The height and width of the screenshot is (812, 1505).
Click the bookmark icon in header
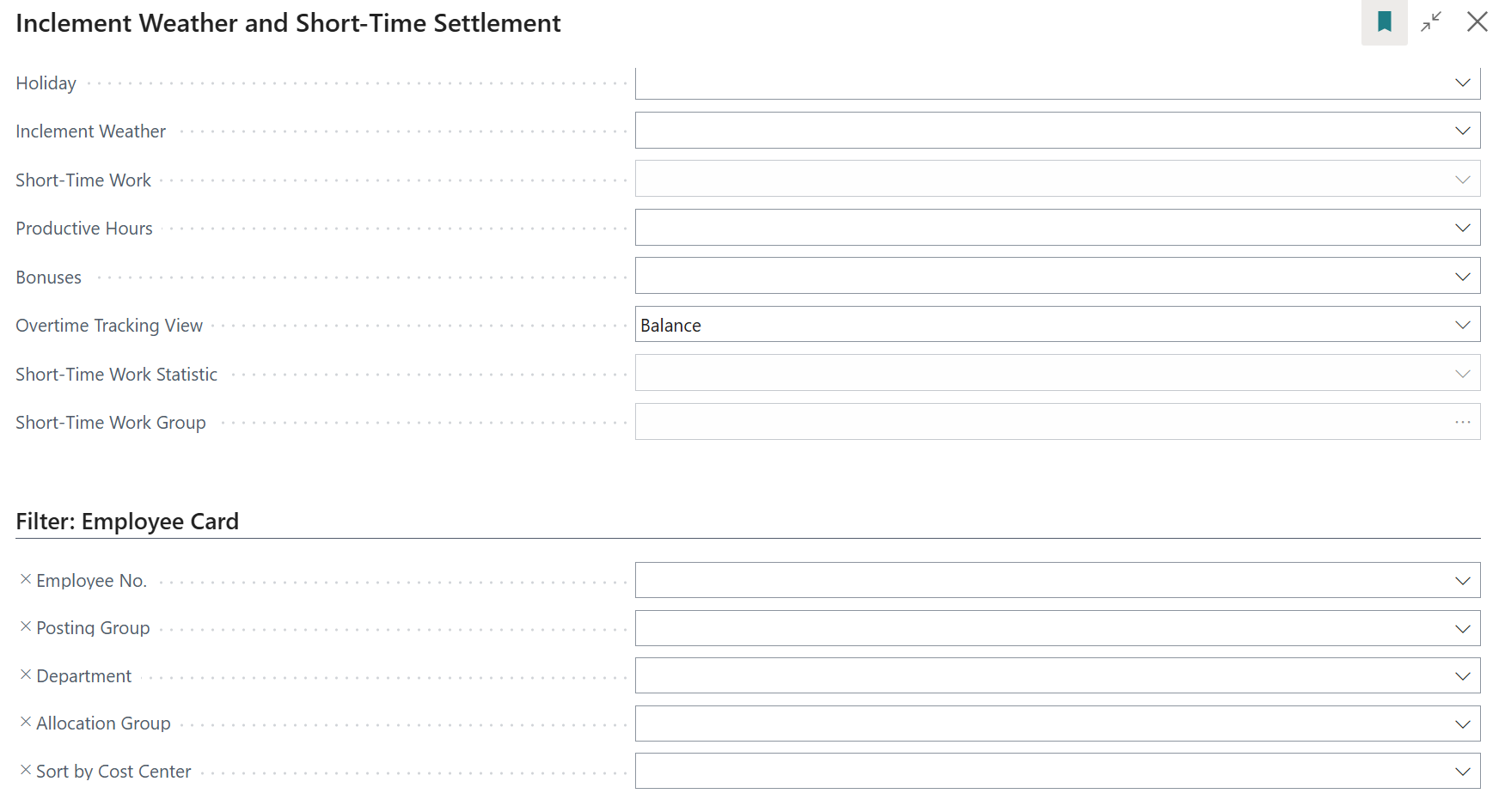click(1384, 22)
